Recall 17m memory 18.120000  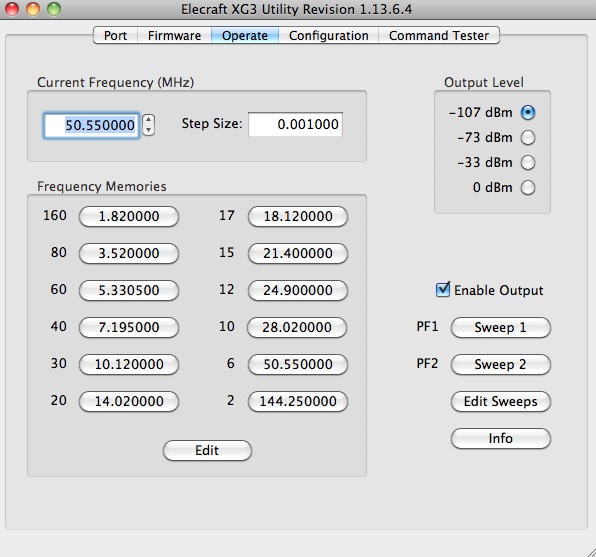coord(298,216)
